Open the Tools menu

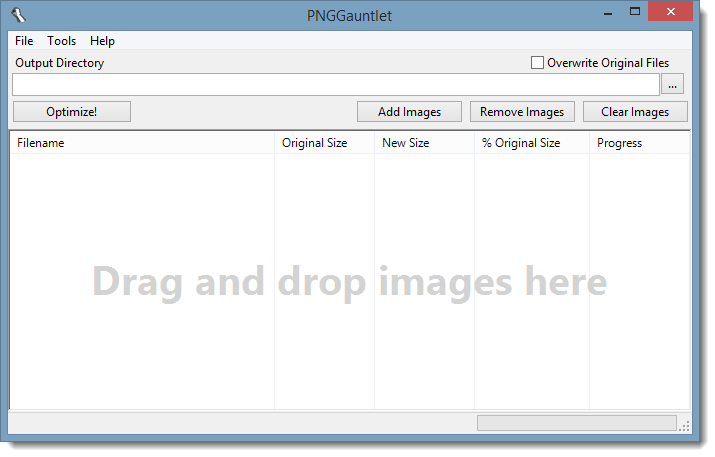(62, 41)
